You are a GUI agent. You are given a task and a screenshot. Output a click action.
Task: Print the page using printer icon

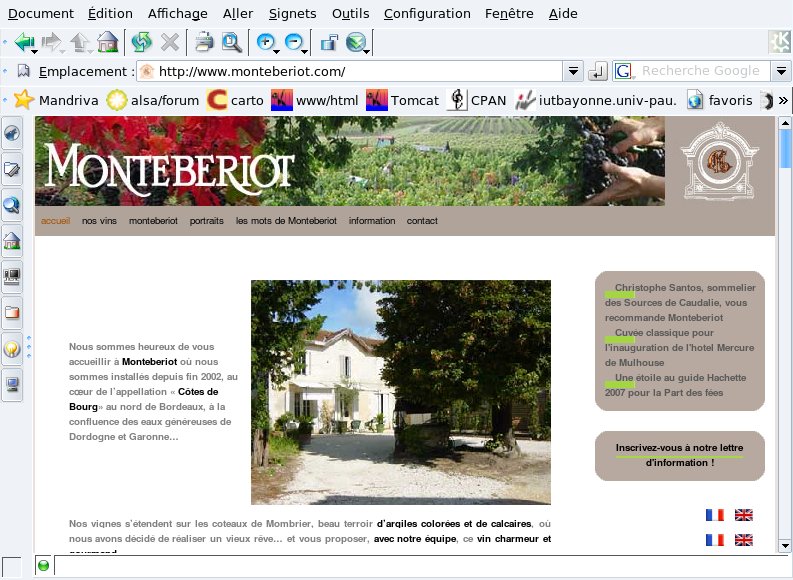(204, 42)
